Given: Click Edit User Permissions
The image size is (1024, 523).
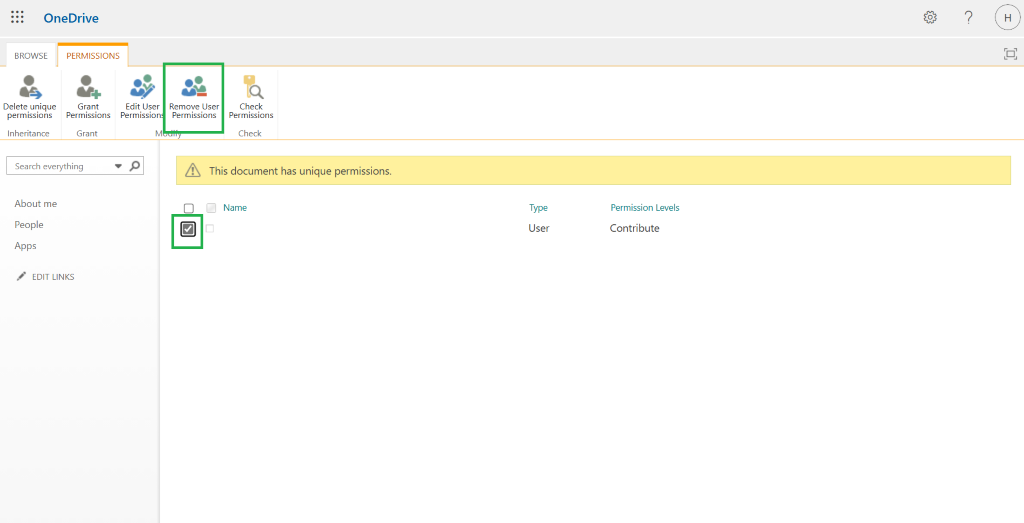Looking at the screenshot, I should (x=142, y=97).
